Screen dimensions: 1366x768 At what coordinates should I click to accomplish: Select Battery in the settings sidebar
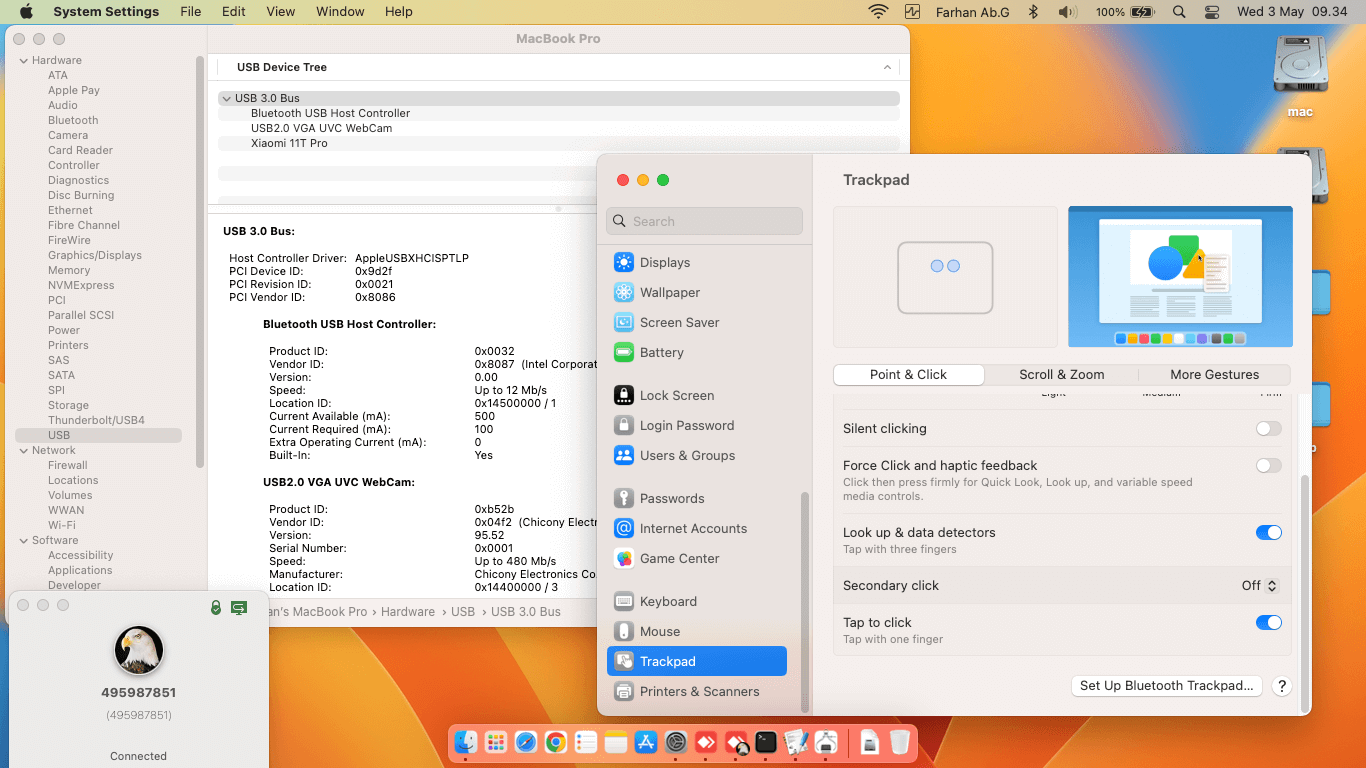(661, 352)
